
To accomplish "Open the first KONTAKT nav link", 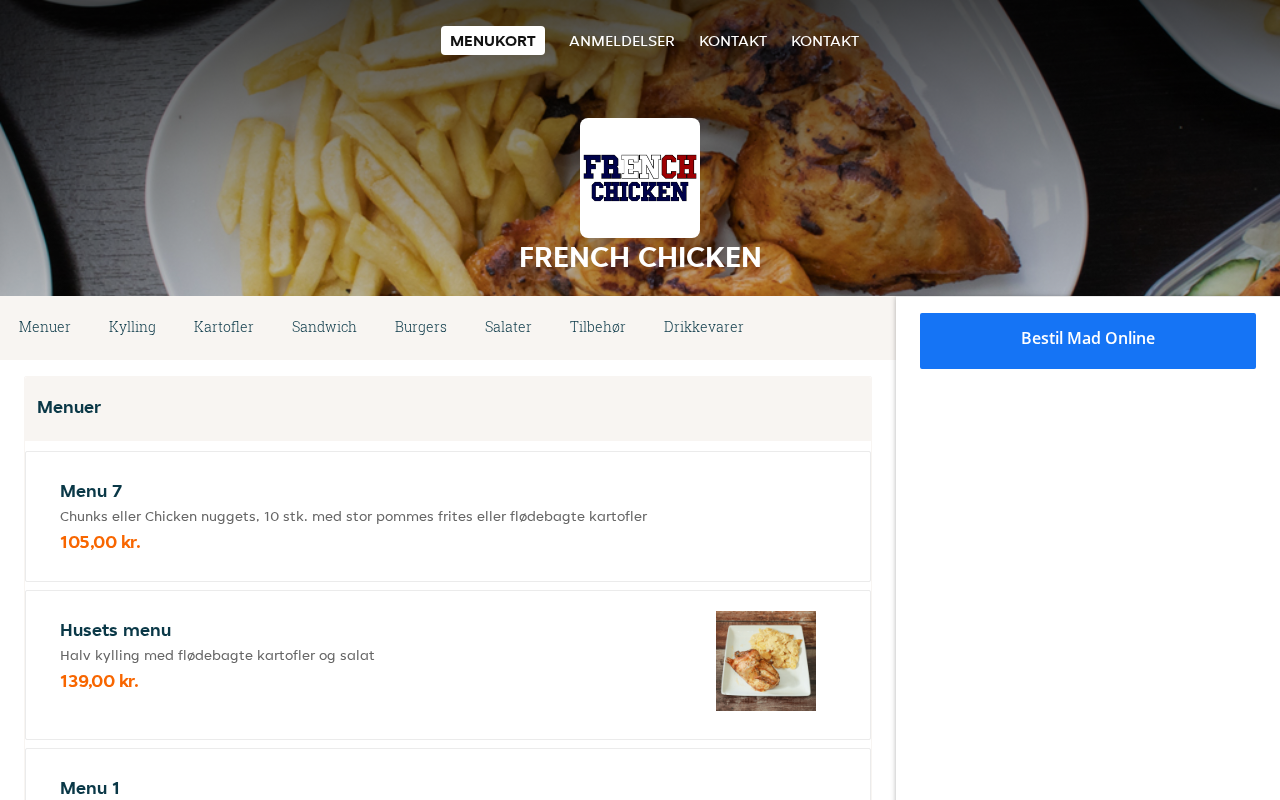I will click(733, 41).
